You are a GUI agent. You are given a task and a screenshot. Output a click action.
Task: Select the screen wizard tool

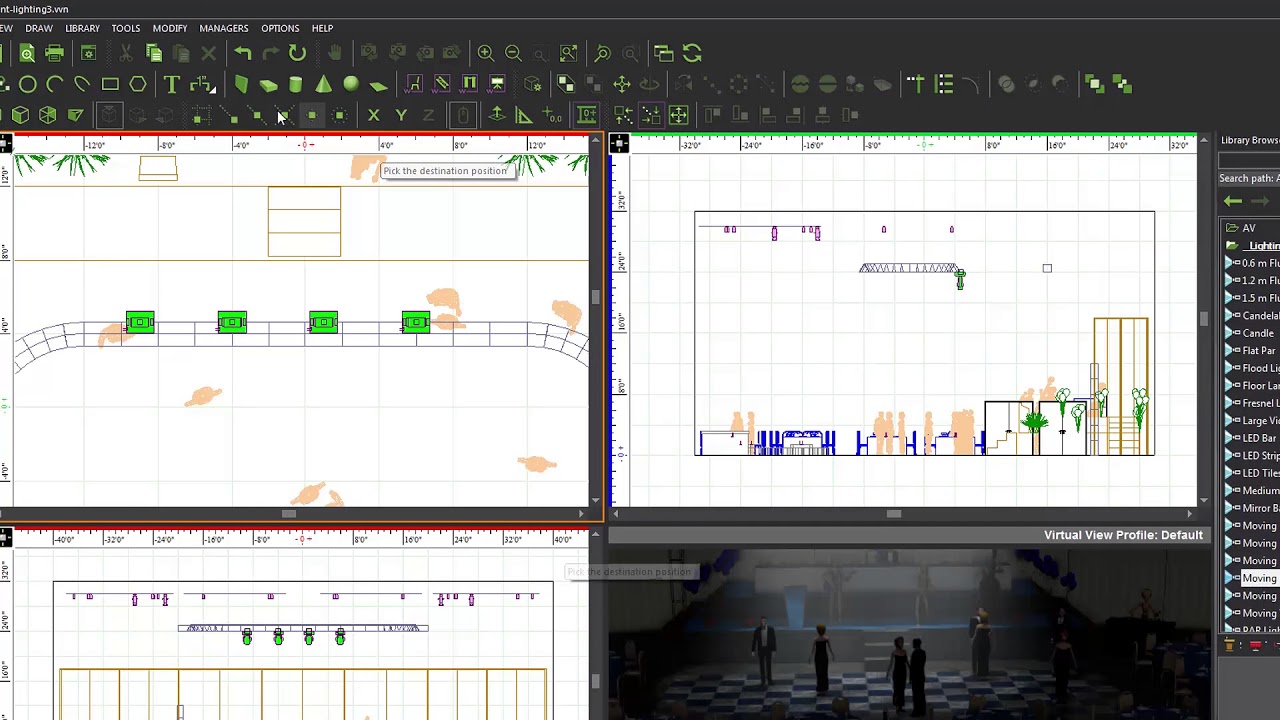(497, 84)
